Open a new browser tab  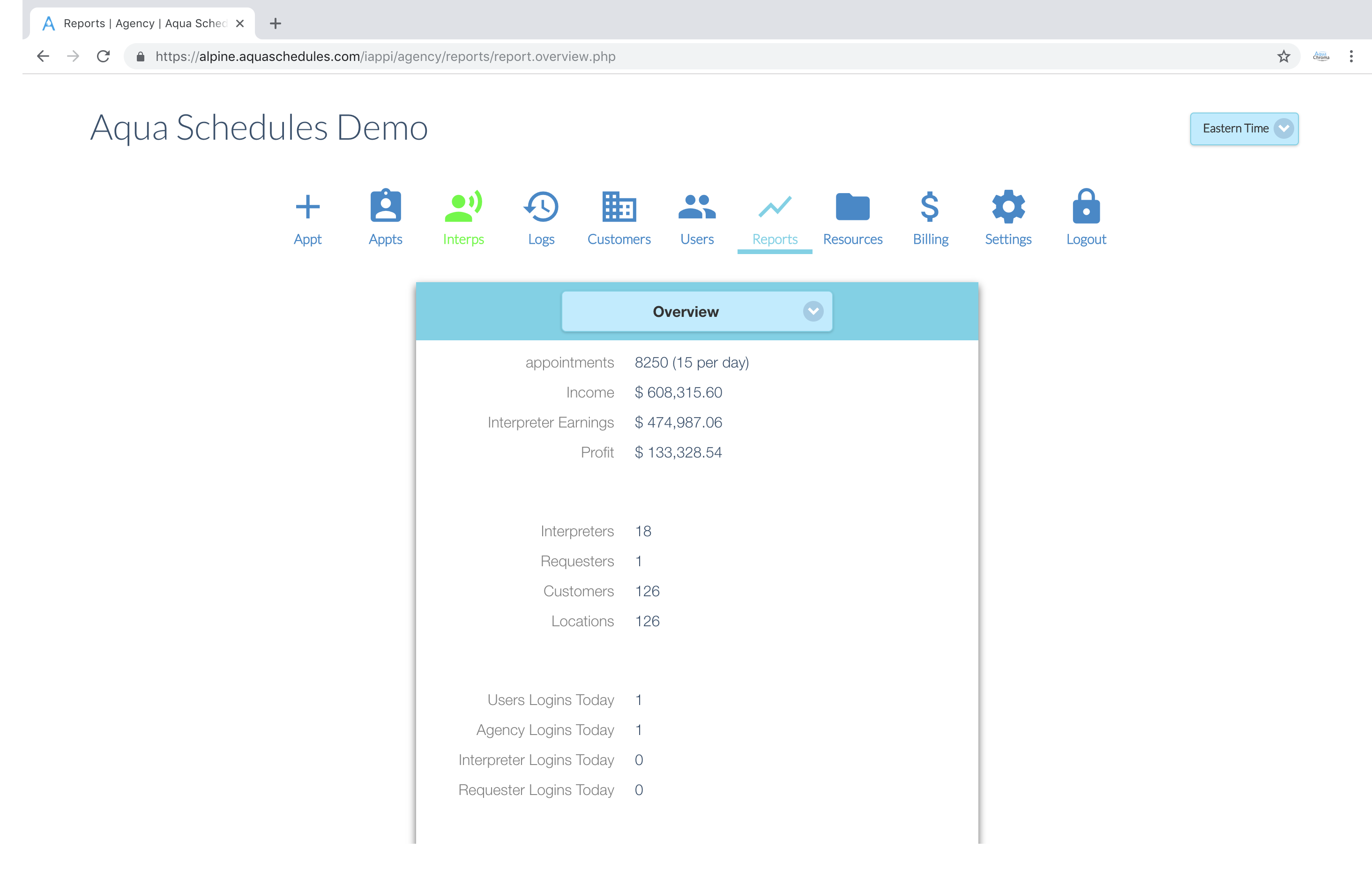275,23
